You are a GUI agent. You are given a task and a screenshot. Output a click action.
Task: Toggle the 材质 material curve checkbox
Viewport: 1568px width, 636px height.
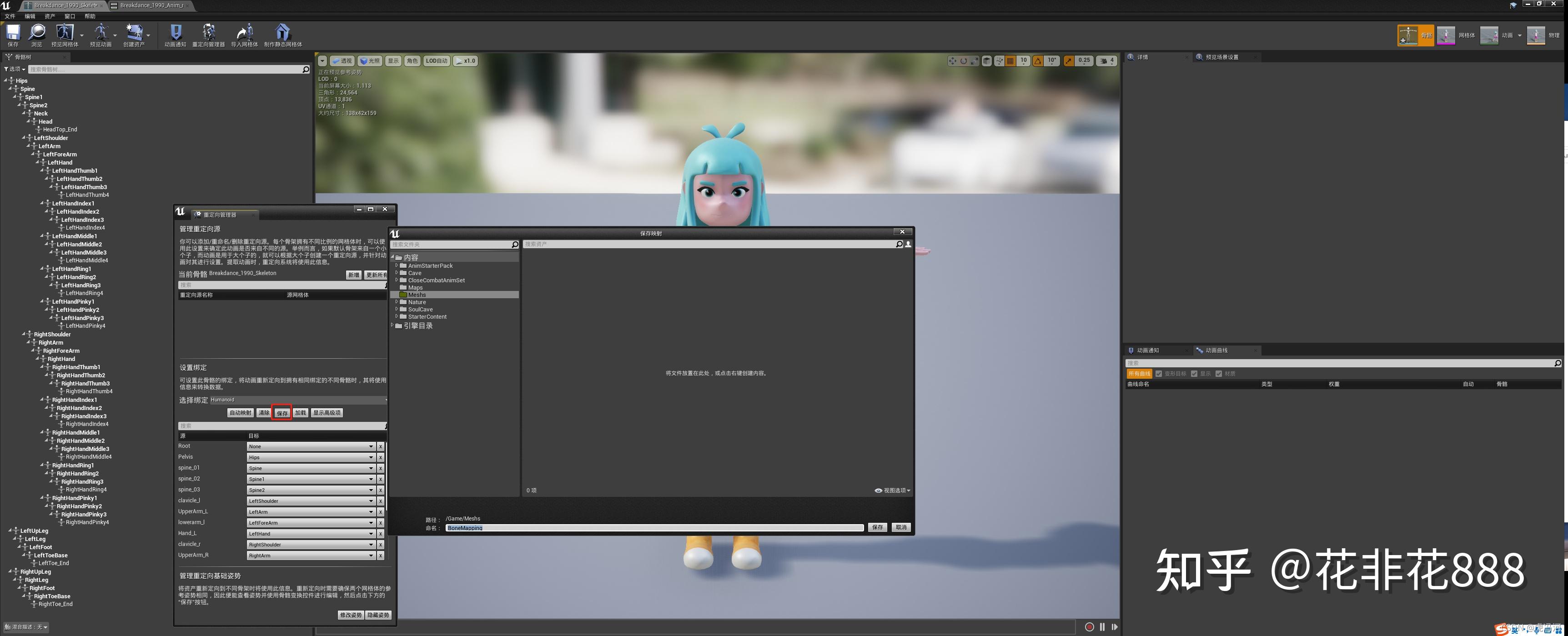click(x=1219, y=374)
